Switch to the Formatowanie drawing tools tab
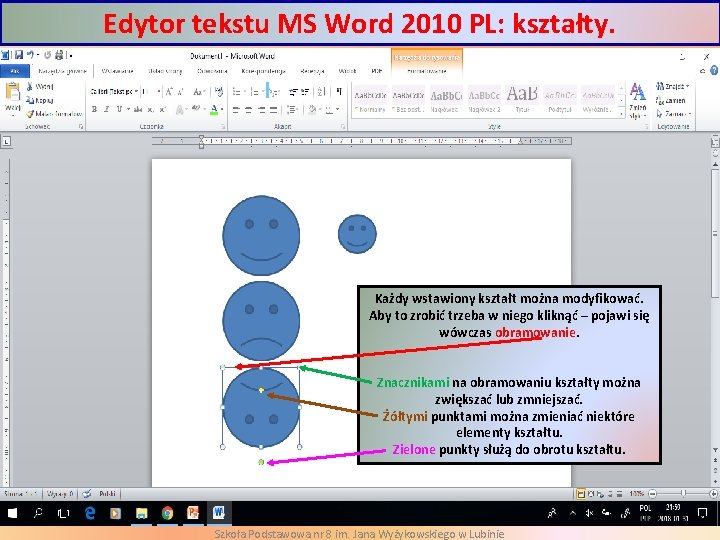This screenshot has width=720, height=540. click(427, 71)
